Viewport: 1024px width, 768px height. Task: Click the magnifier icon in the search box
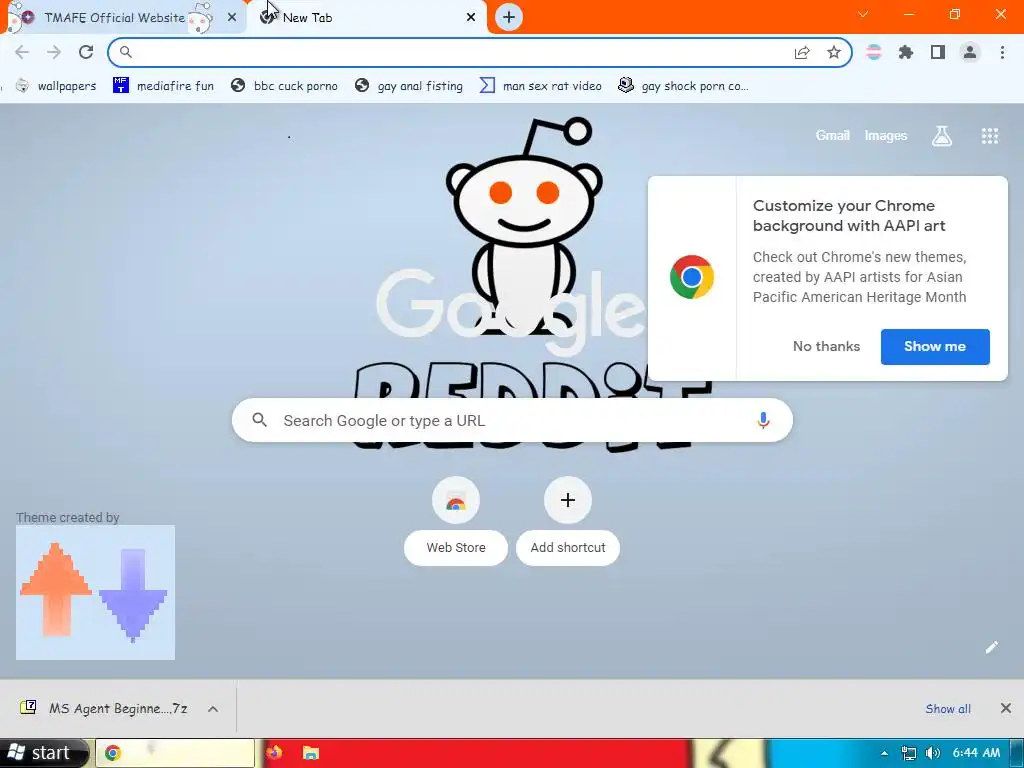[x=259, y=421]
